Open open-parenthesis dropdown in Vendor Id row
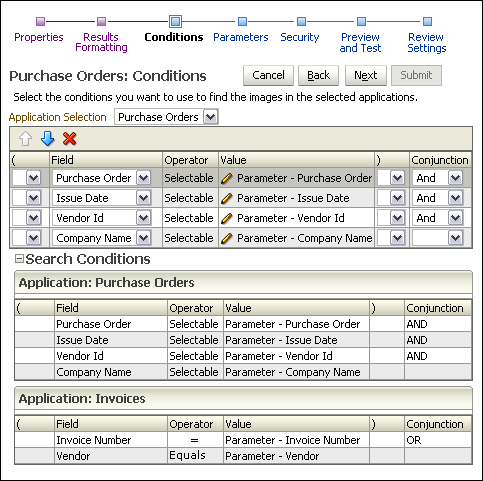Screen dimensions: 483x481 [34, 218]
